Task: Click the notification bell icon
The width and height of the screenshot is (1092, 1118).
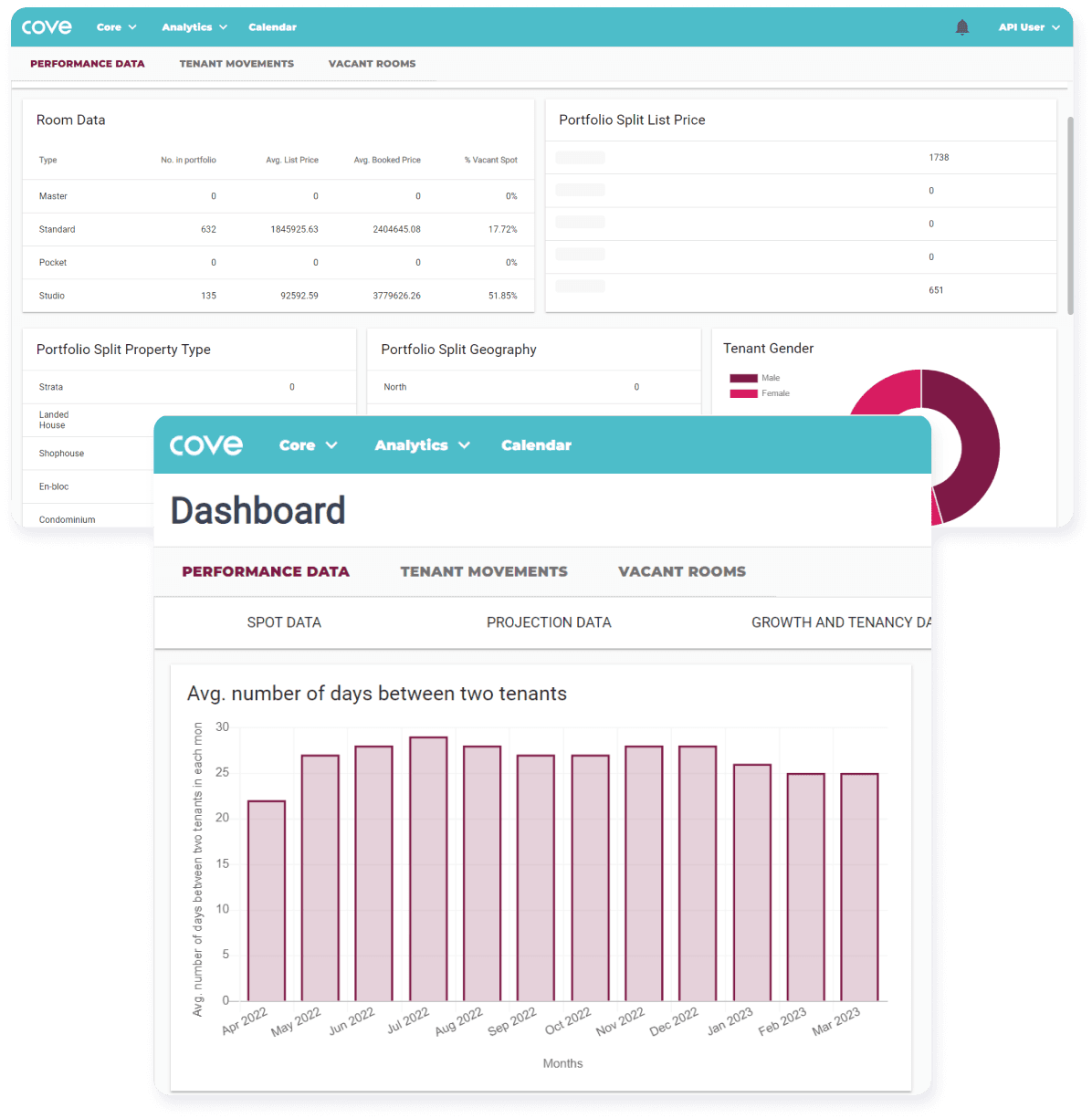Action: 961,27
